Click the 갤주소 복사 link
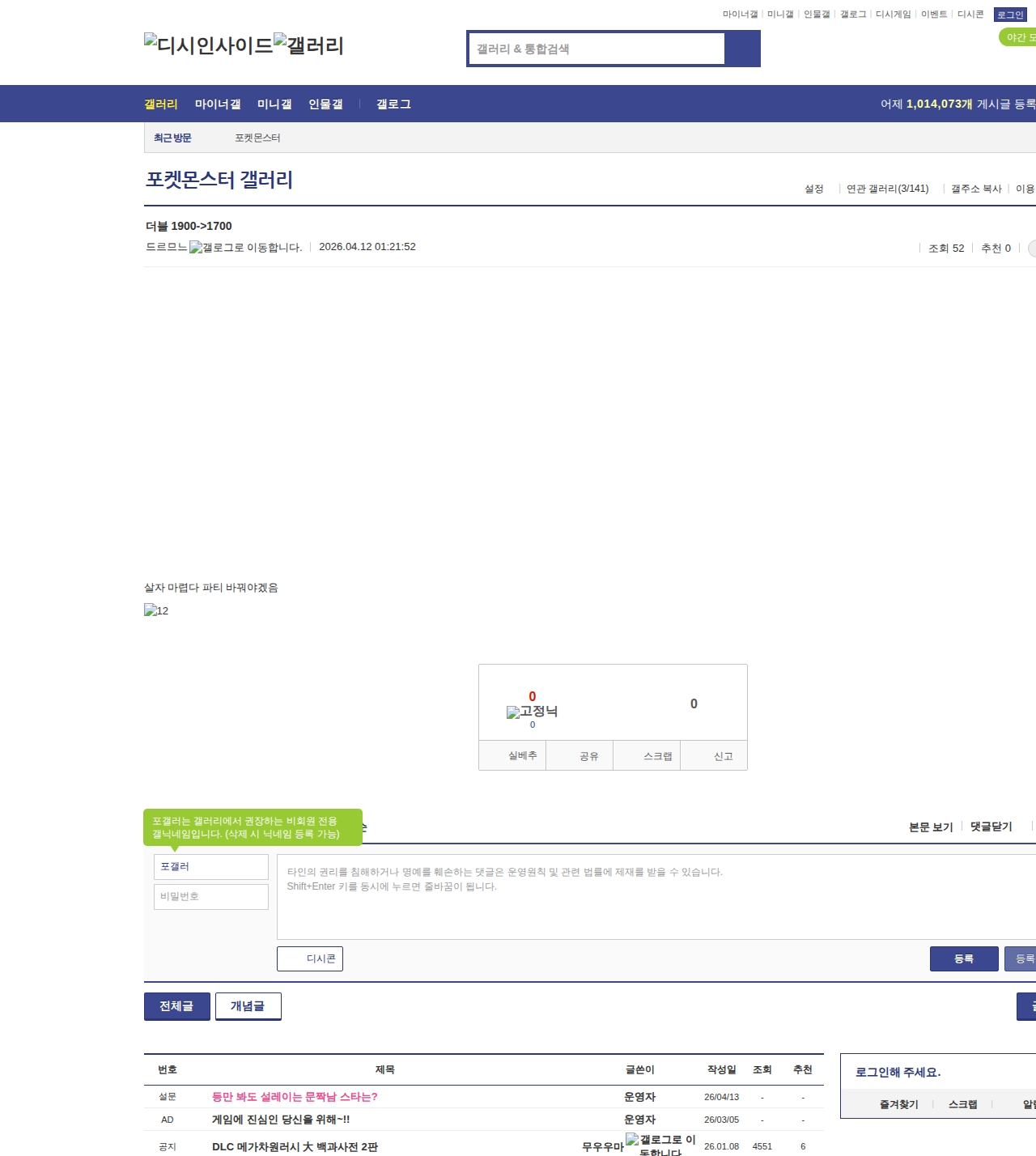1036x1156 pixels. click(x=976, y=189)
